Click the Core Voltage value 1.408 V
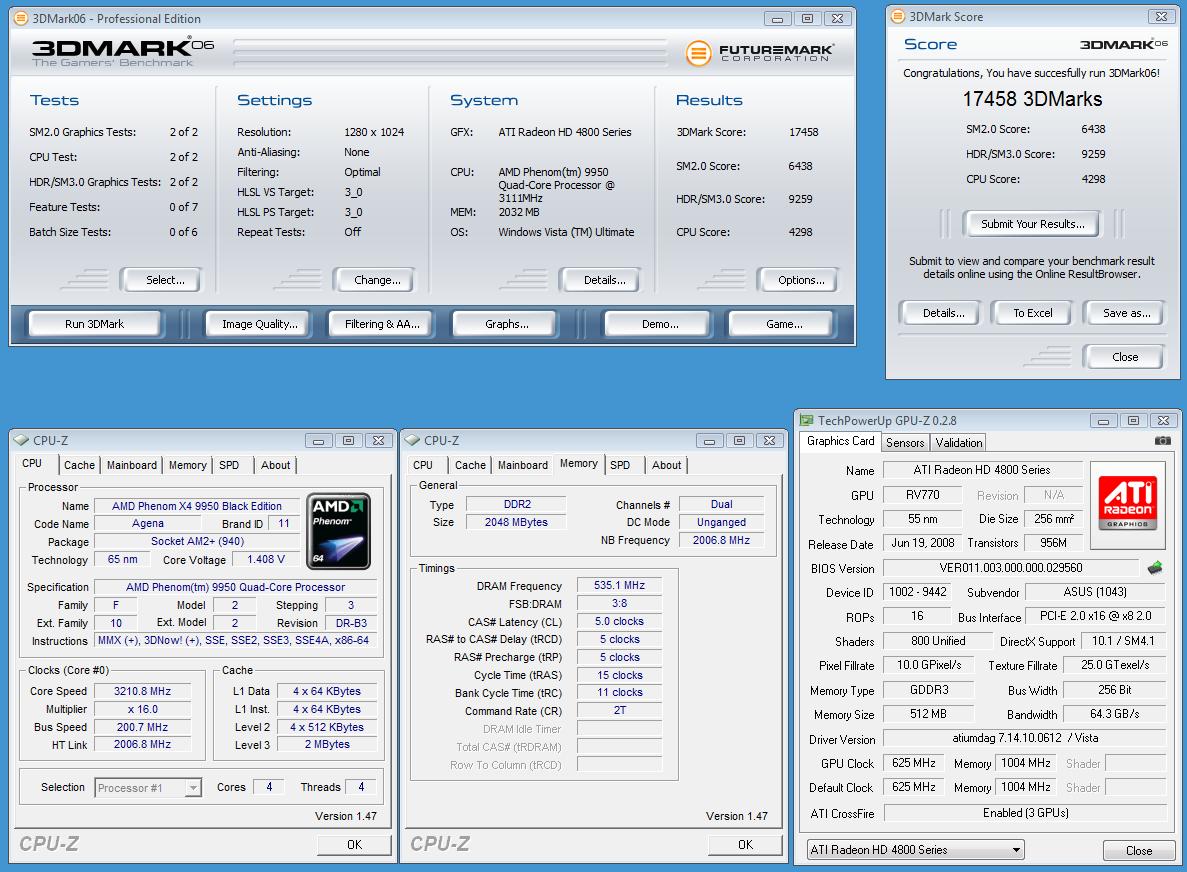Screen dimensions: 1187x872 266,559
